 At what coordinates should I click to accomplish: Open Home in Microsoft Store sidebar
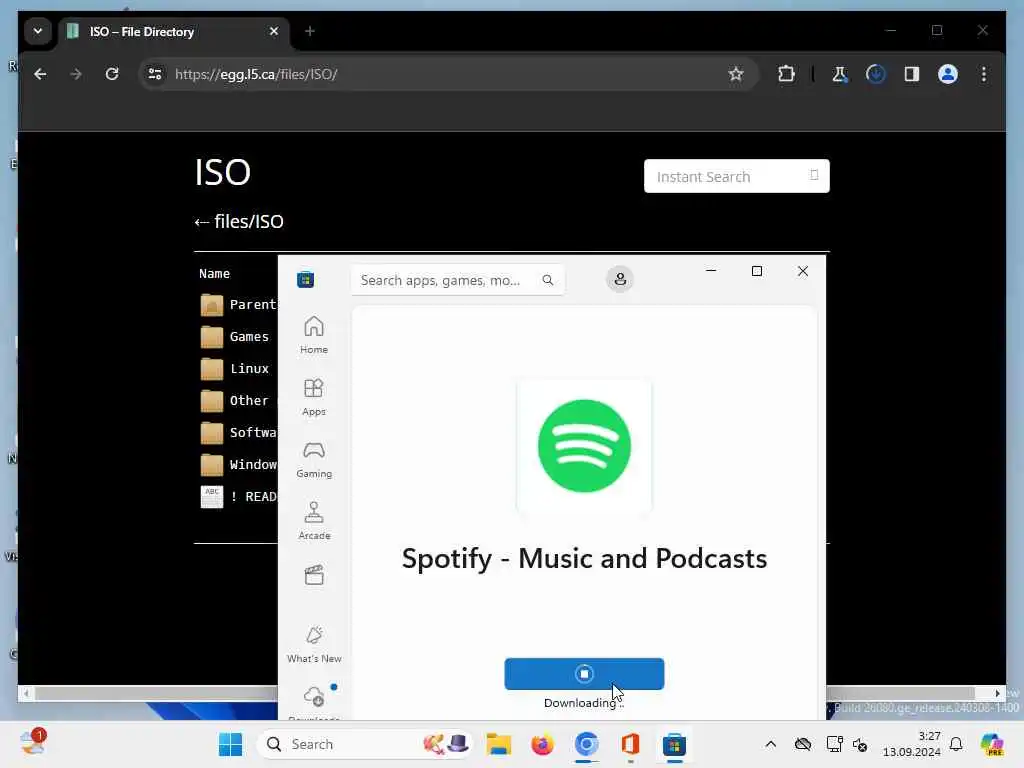point(314,334)
